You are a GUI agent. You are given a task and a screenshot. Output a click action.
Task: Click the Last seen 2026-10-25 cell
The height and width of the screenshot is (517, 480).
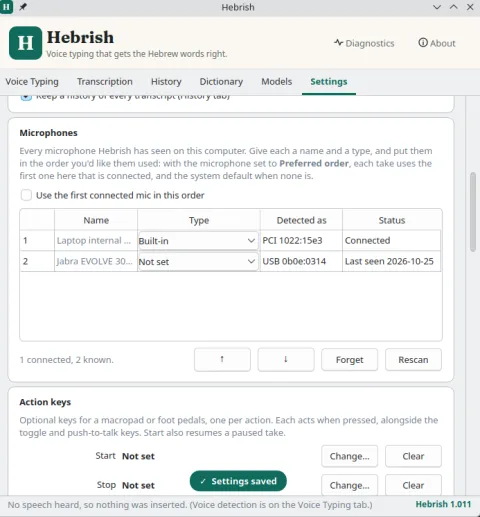point(391,262)
